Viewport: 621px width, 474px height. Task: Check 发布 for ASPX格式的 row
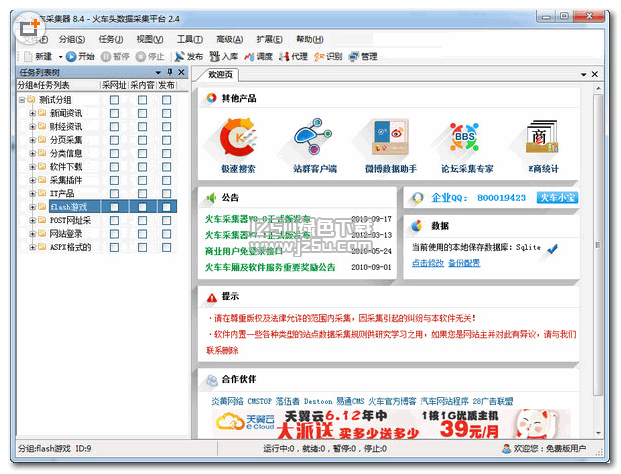[167, 247]
